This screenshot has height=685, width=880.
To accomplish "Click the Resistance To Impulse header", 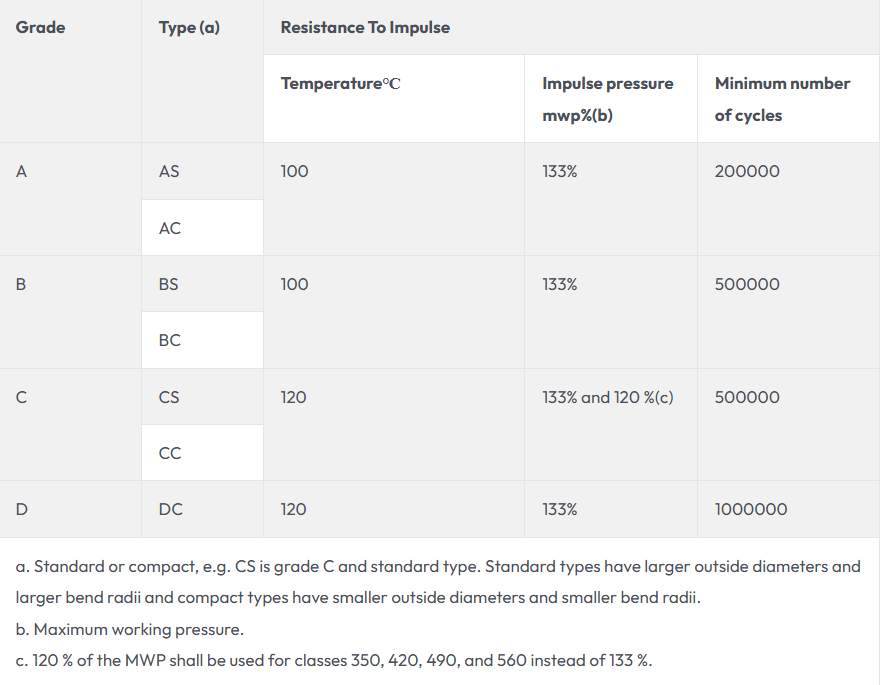I will coord(365,28).
